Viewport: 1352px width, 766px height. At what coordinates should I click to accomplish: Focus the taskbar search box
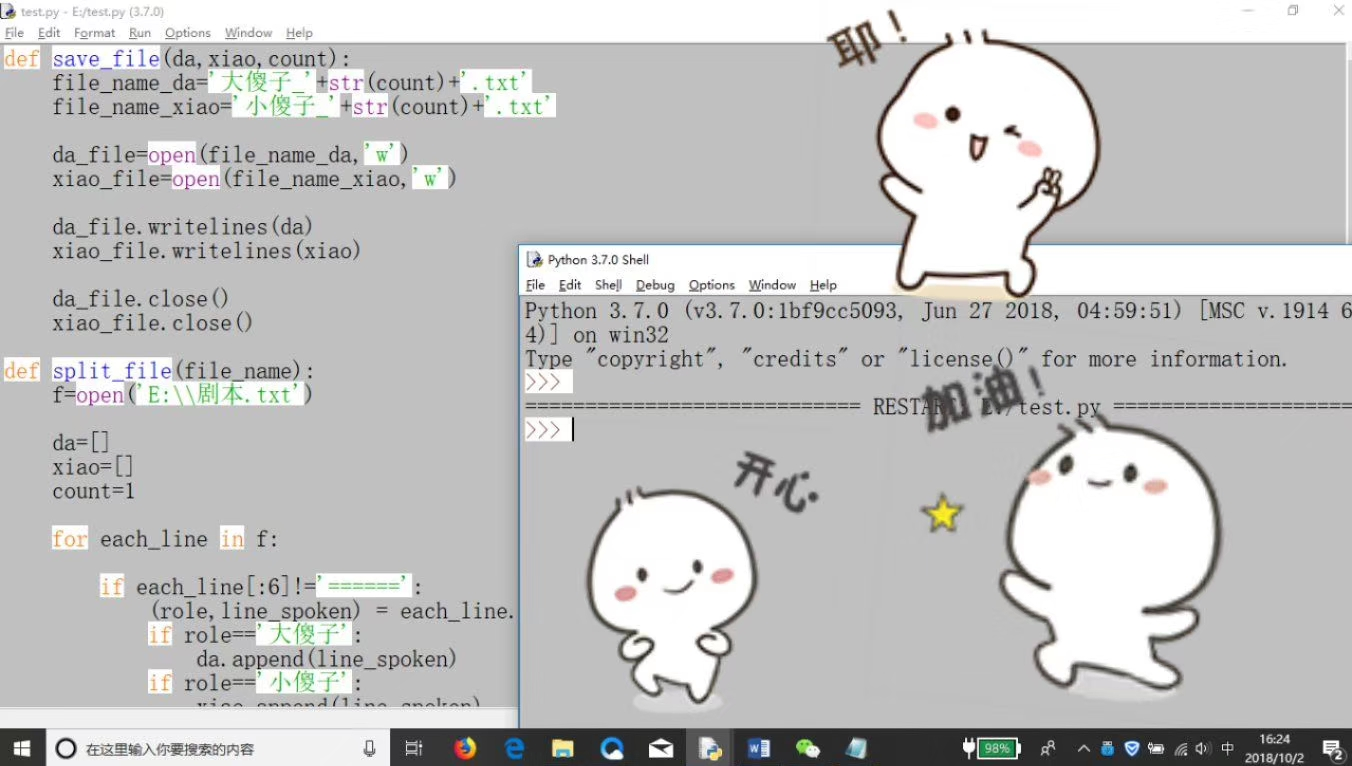(217, 748)
